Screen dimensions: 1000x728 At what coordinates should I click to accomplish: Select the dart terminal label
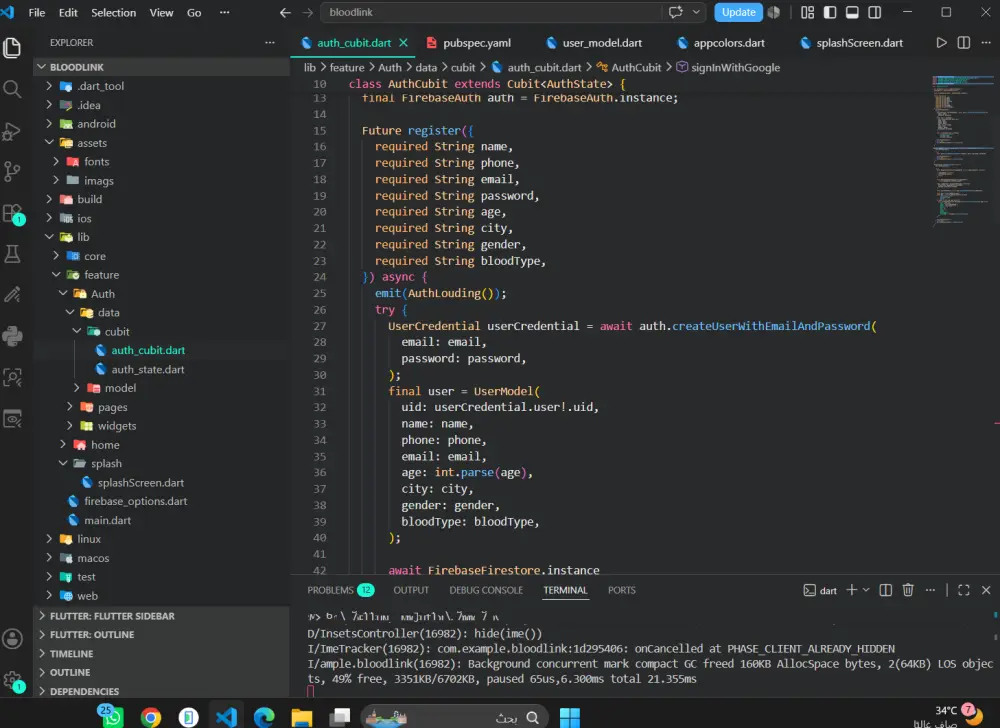(820, 590)
